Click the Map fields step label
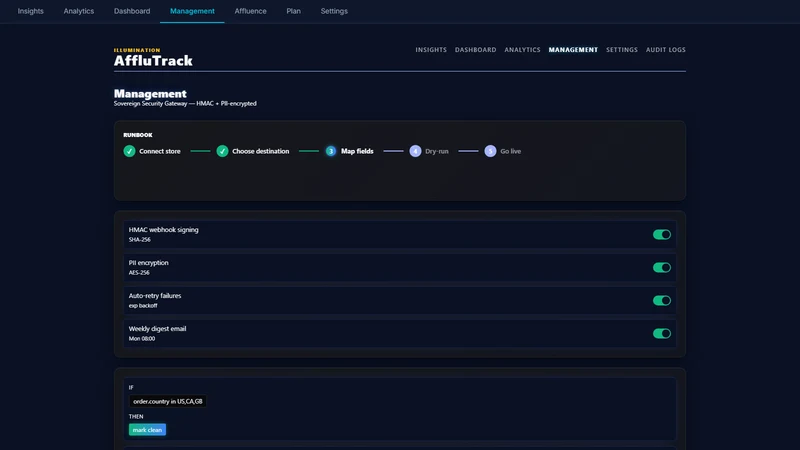800x450 pixels. point(357,152)
